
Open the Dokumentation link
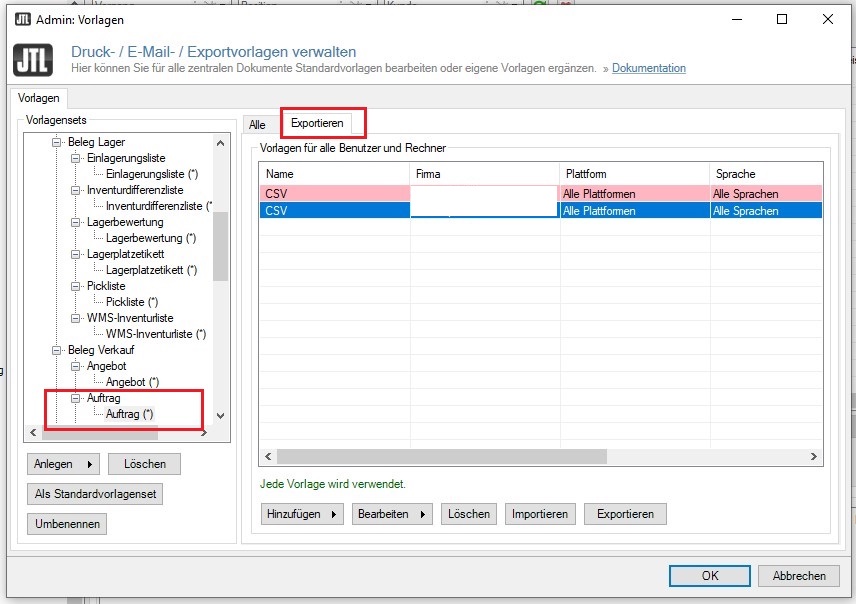[x=648, y=68]
